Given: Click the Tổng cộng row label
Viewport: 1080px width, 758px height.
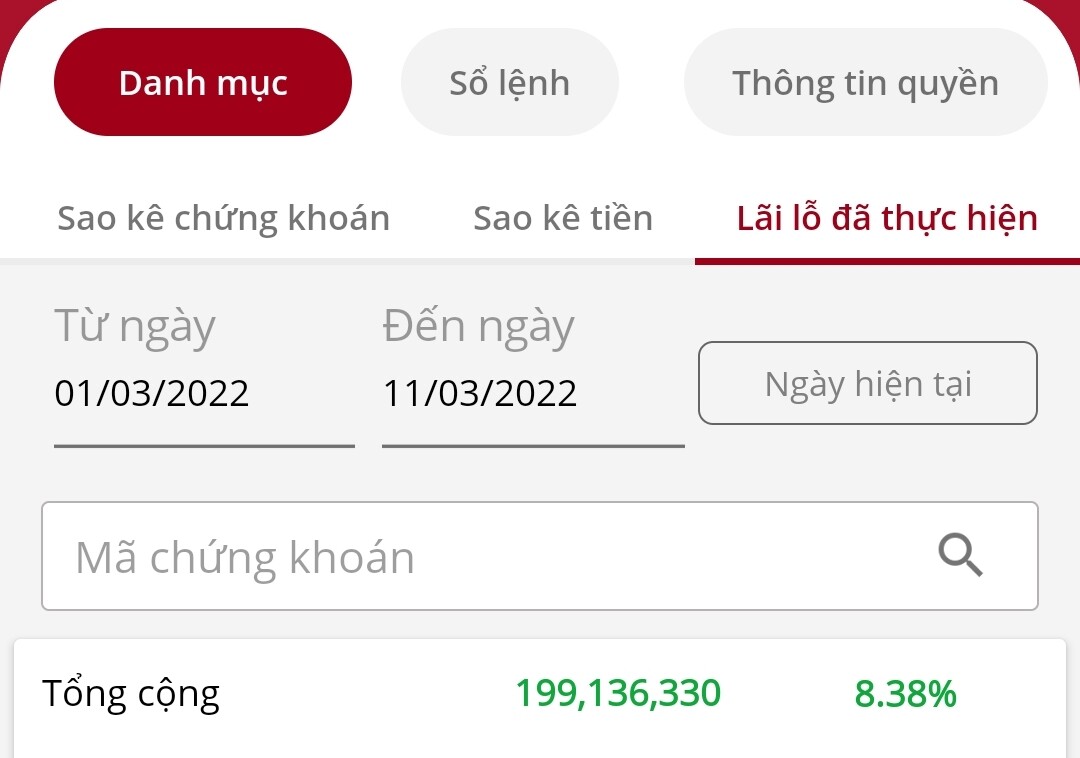Looking at the screenshot, I should point(131,693).
